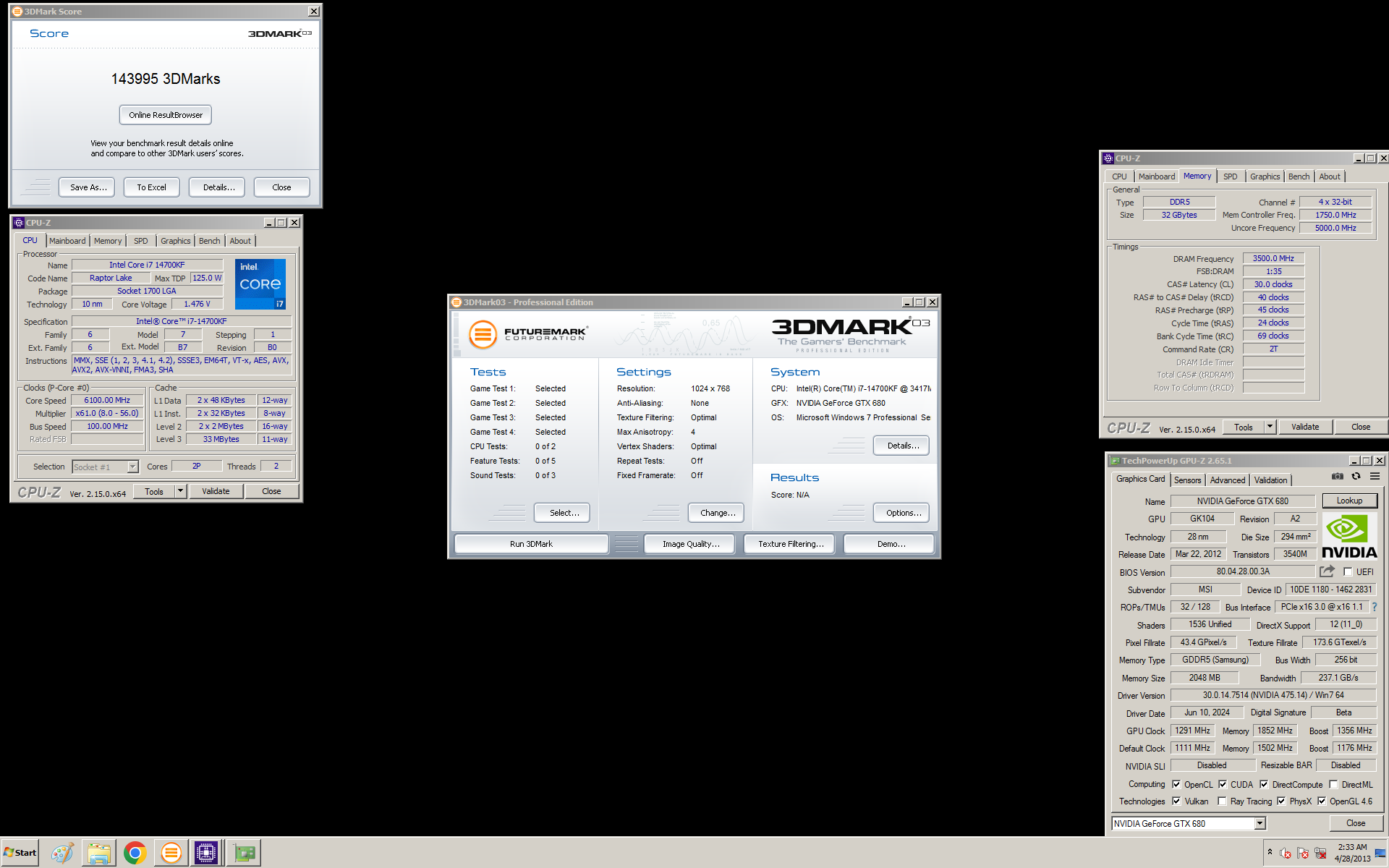Open SPD tab in the memory CPU-Z window
Viewport: 1389px width, 868px height.
(x=1230, y=176)
